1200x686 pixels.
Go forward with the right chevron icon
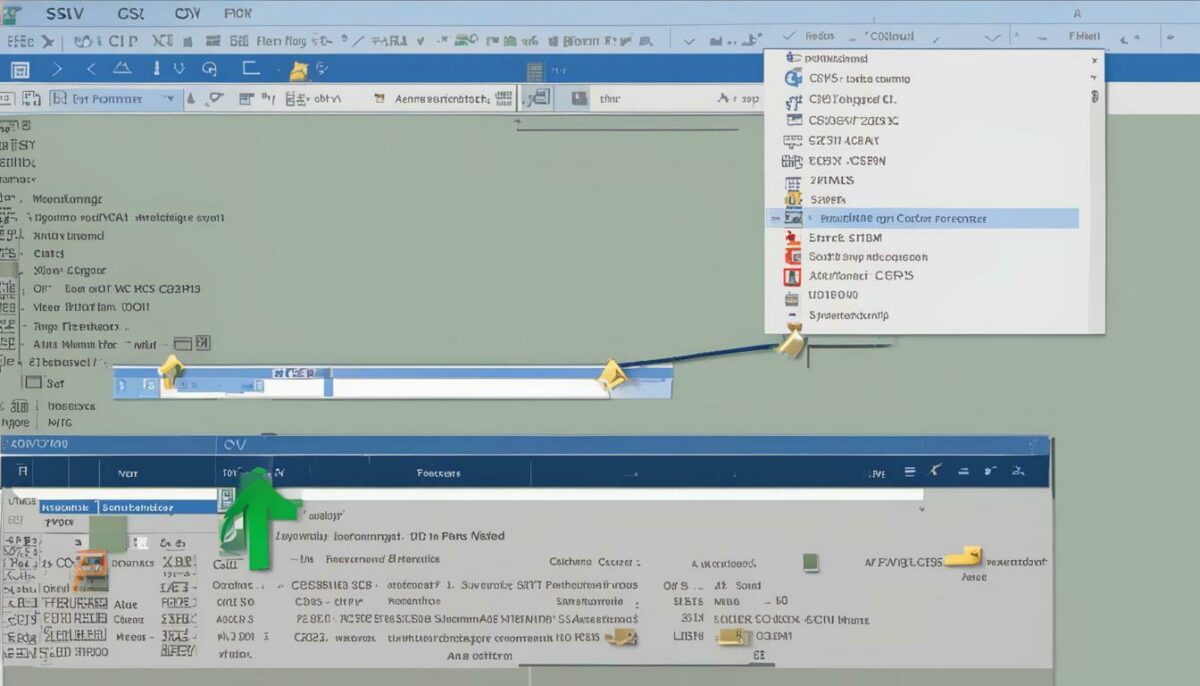point(57,69)
